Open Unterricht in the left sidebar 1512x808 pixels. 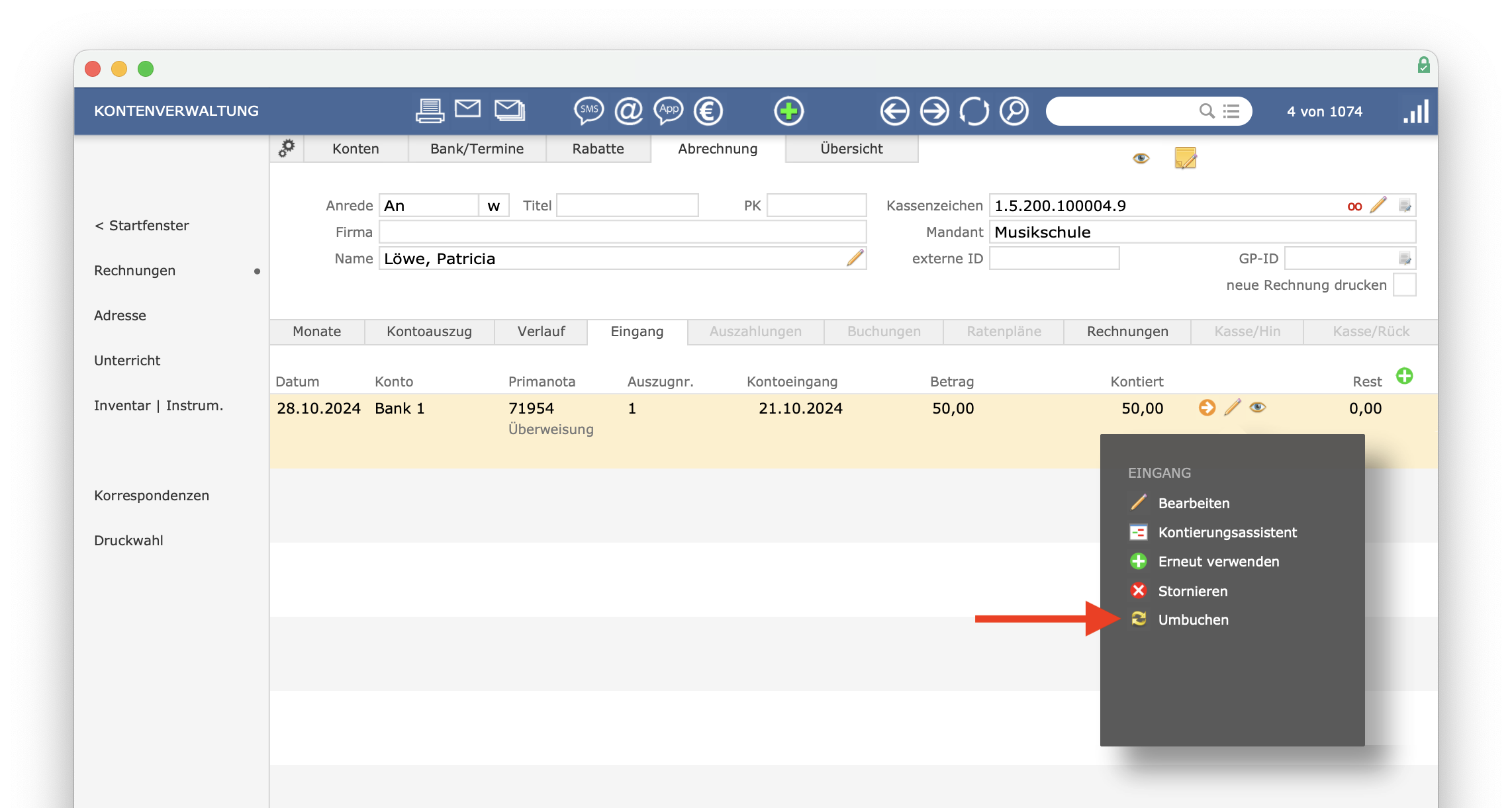[x=127, y=360]
